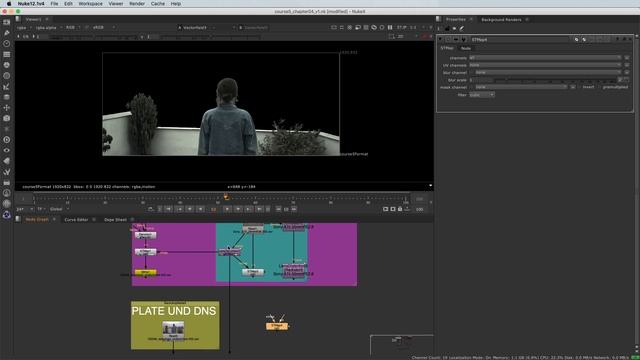Viewport: 640px width, 360px height.
Task: Click the lock icon right of the timeline
Action: point(400,209)
